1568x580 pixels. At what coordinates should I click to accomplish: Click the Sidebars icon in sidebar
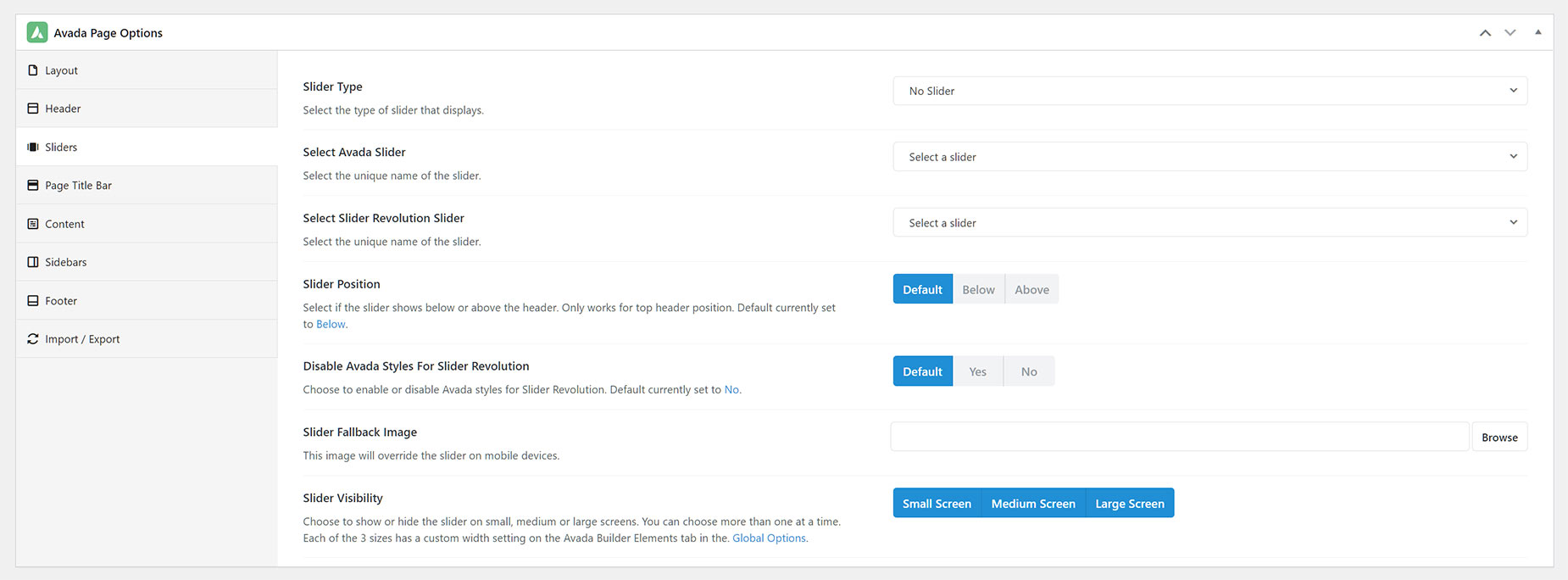pyautogui.click(x=33, y=262)
